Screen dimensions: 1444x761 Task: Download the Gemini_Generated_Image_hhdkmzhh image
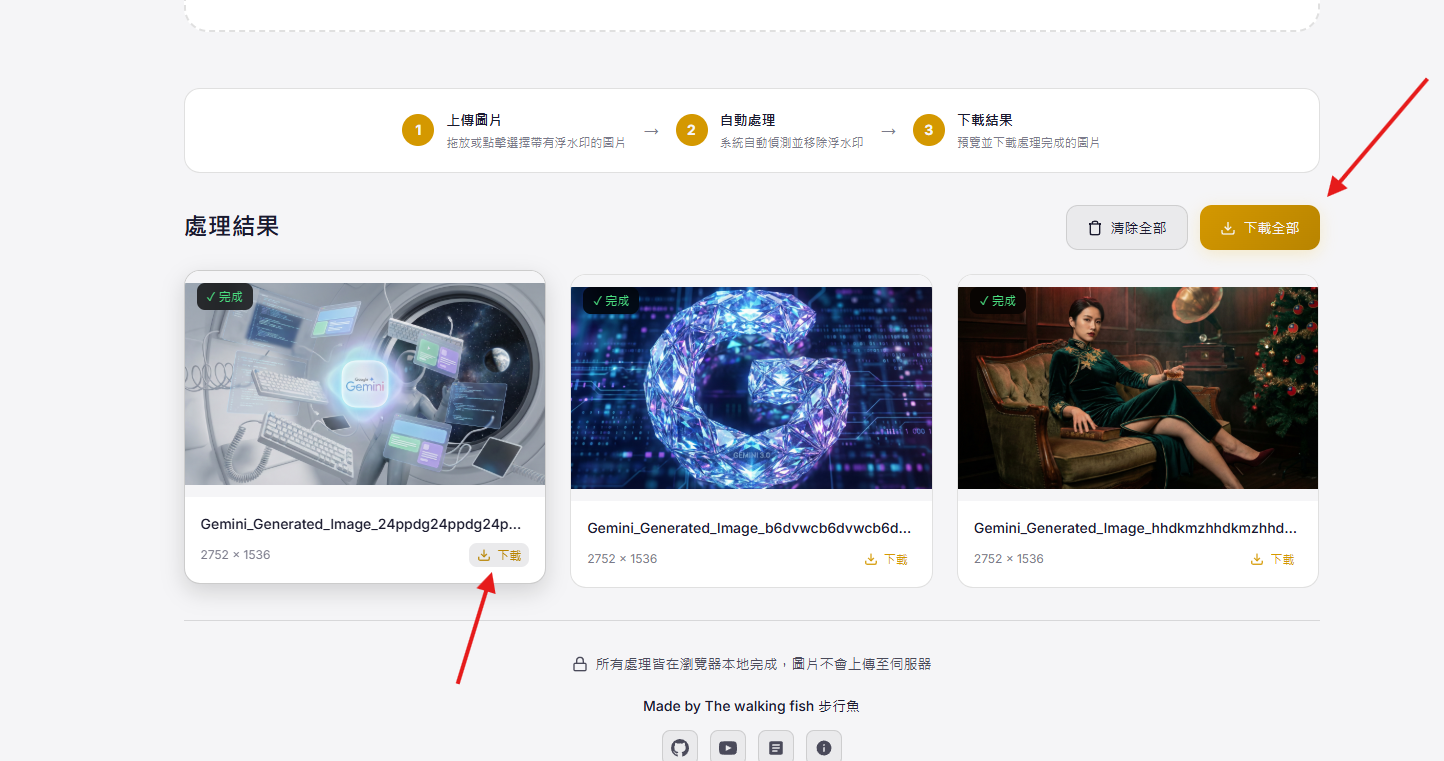tap(1272, 559)
